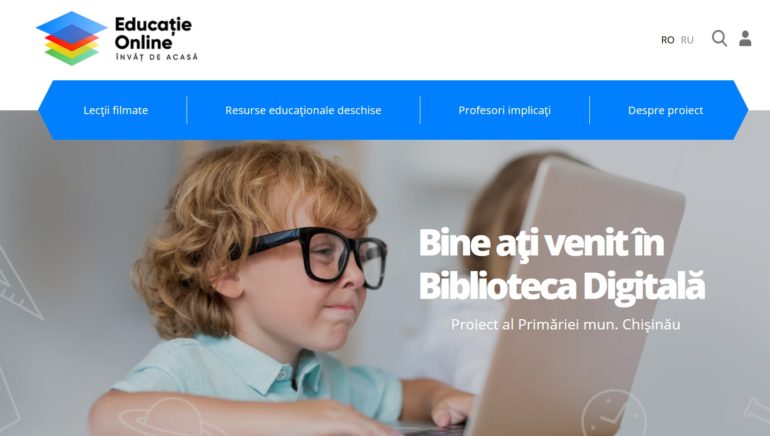Screen dimensions: 770x436
Task: Click the clock outline decoration
Action: click(614, 413)
